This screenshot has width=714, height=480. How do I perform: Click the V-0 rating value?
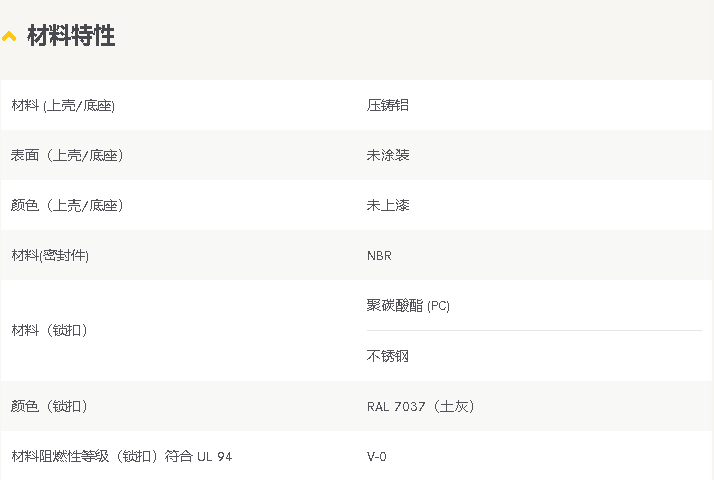coord(377,456)
